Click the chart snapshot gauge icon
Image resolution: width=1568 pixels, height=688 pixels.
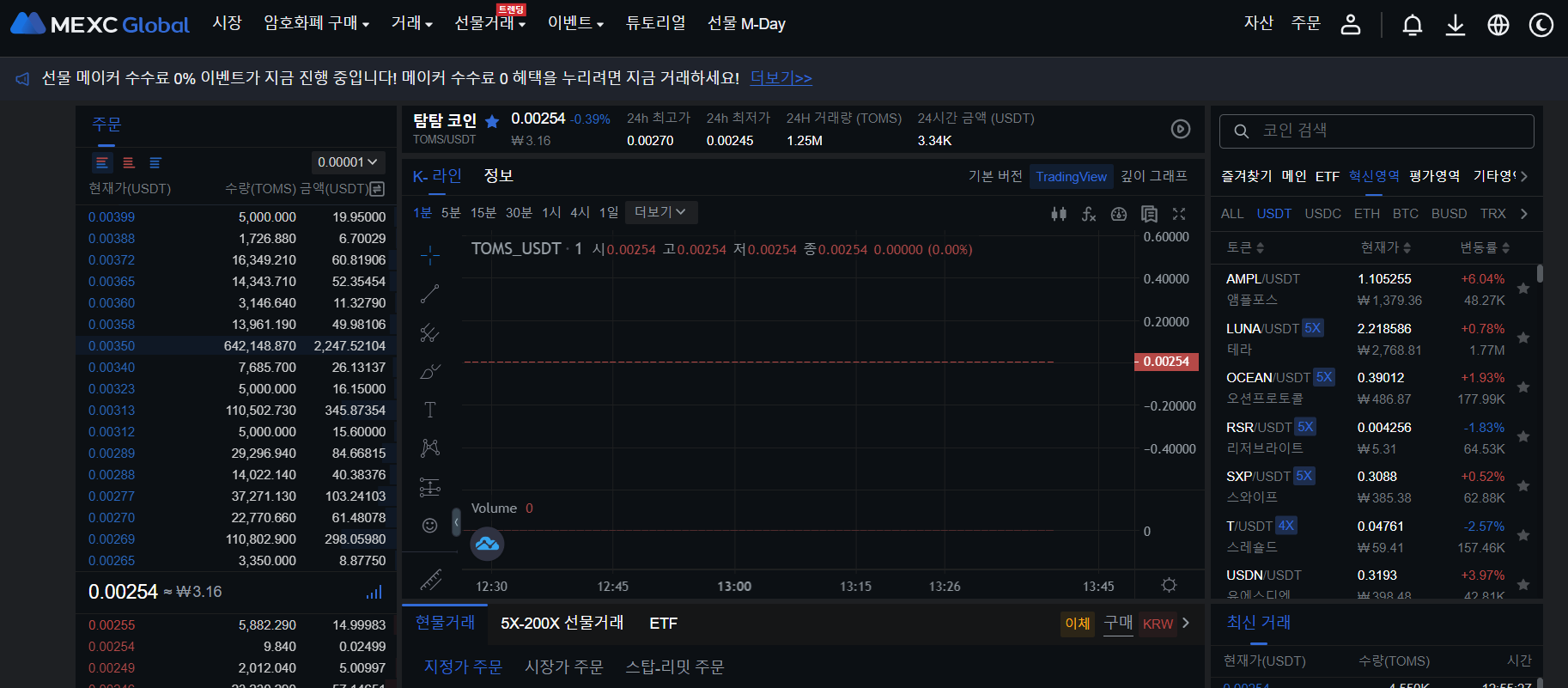[1119, 214]
